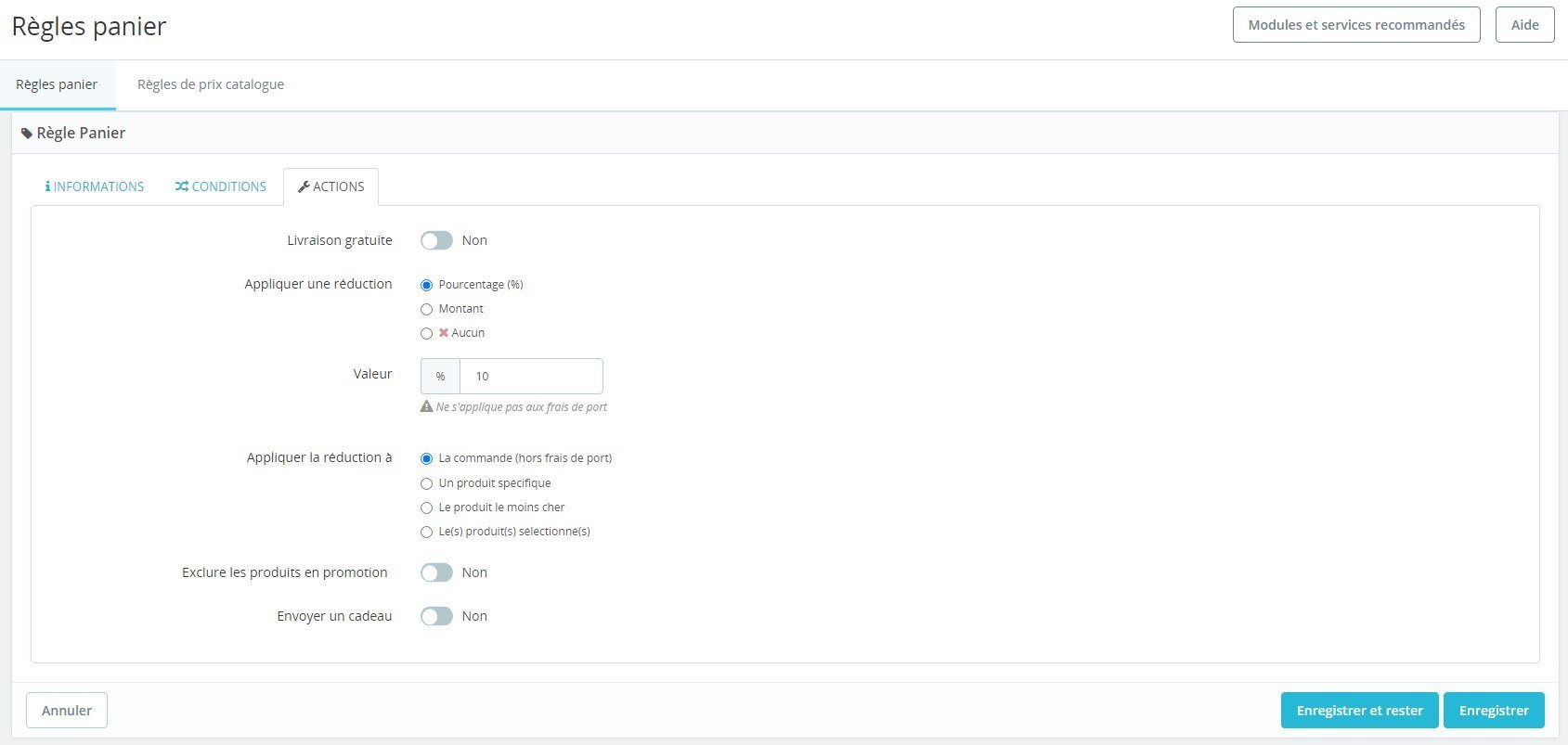Viewport: 1568px width, 745px height.
Task: Open the Aide help button
Action: click(x=1525, y=25)
